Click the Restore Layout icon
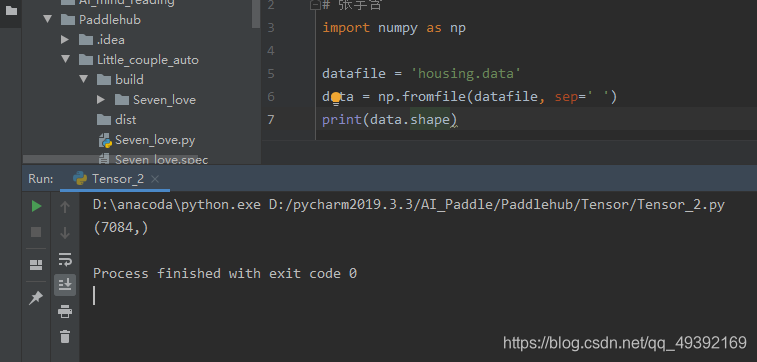 (x=36, y=265)
